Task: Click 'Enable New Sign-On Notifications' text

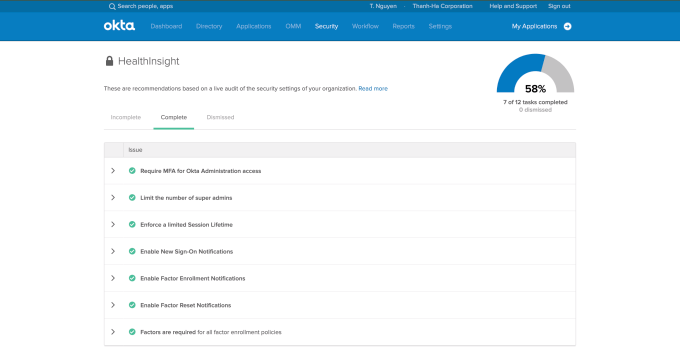Action: (186, 252)
